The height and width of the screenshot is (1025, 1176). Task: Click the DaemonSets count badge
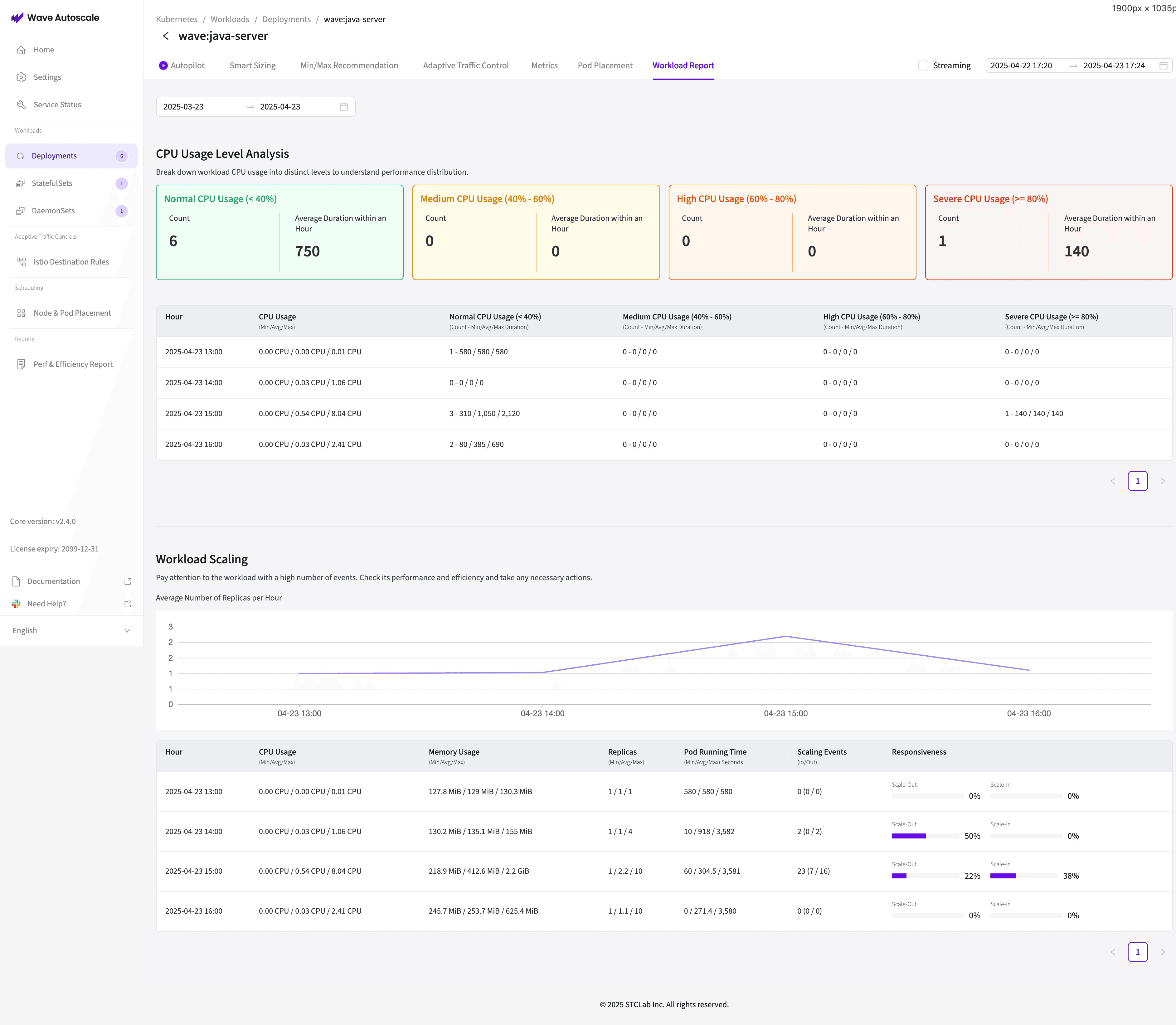coord(121,211)
